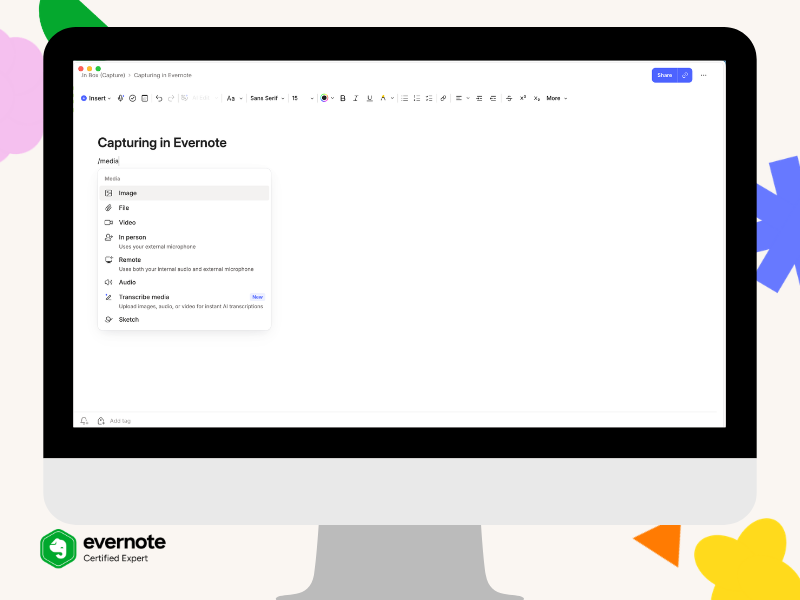
Task: Open the three-dot note actions menu
Action: [x=704, y=75]
